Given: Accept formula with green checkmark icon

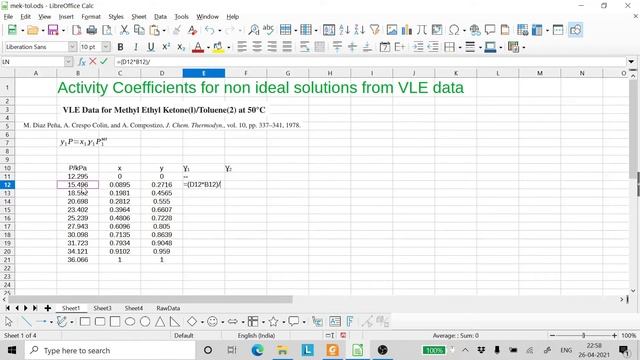Looking at the screenshot, I should pos(104,62).
